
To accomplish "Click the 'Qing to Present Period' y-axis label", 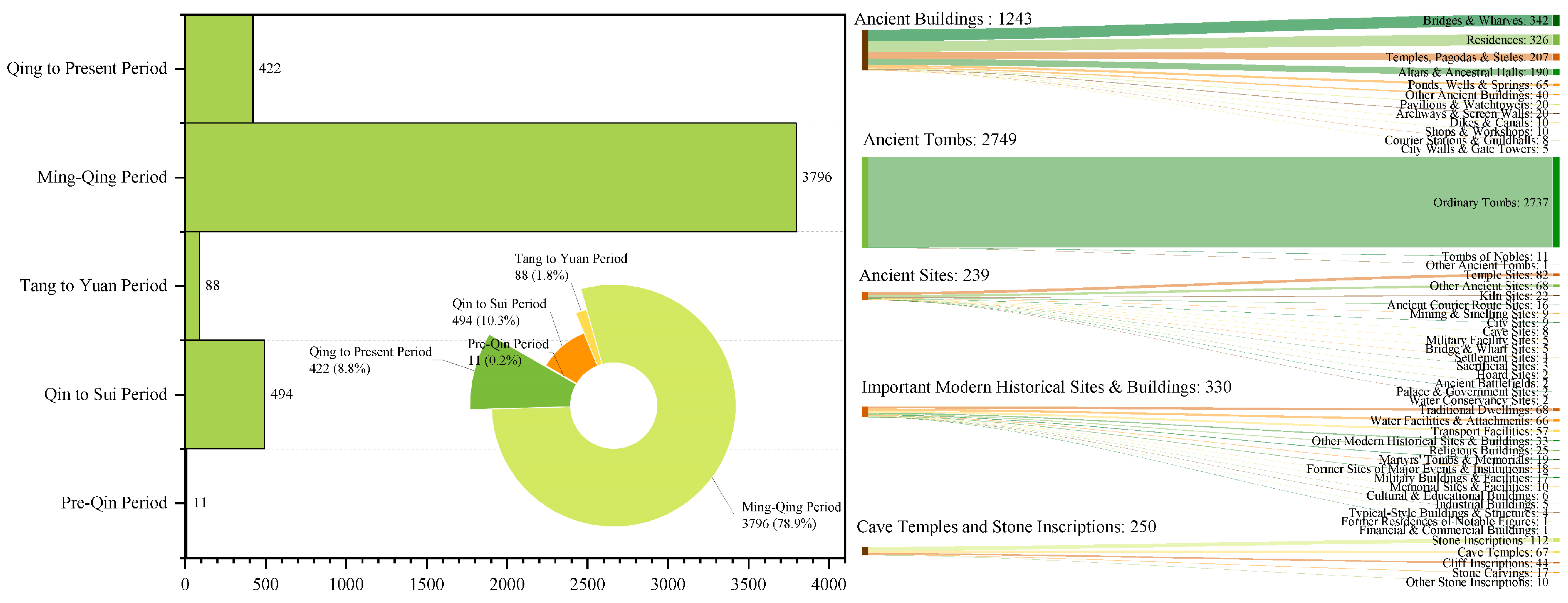I will click(87, 68).
